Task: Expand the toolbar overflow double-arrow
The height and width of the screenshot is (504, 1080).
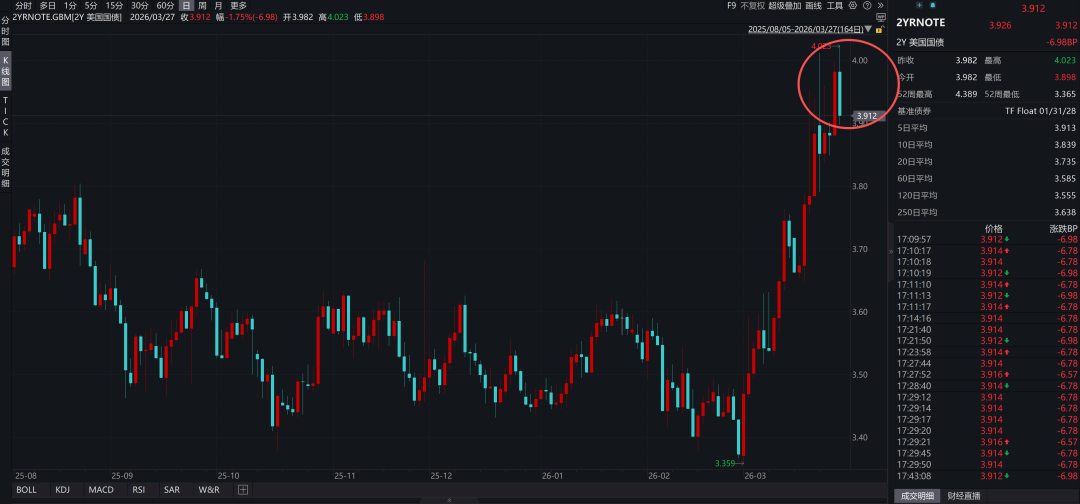Action: click(879, 5)
